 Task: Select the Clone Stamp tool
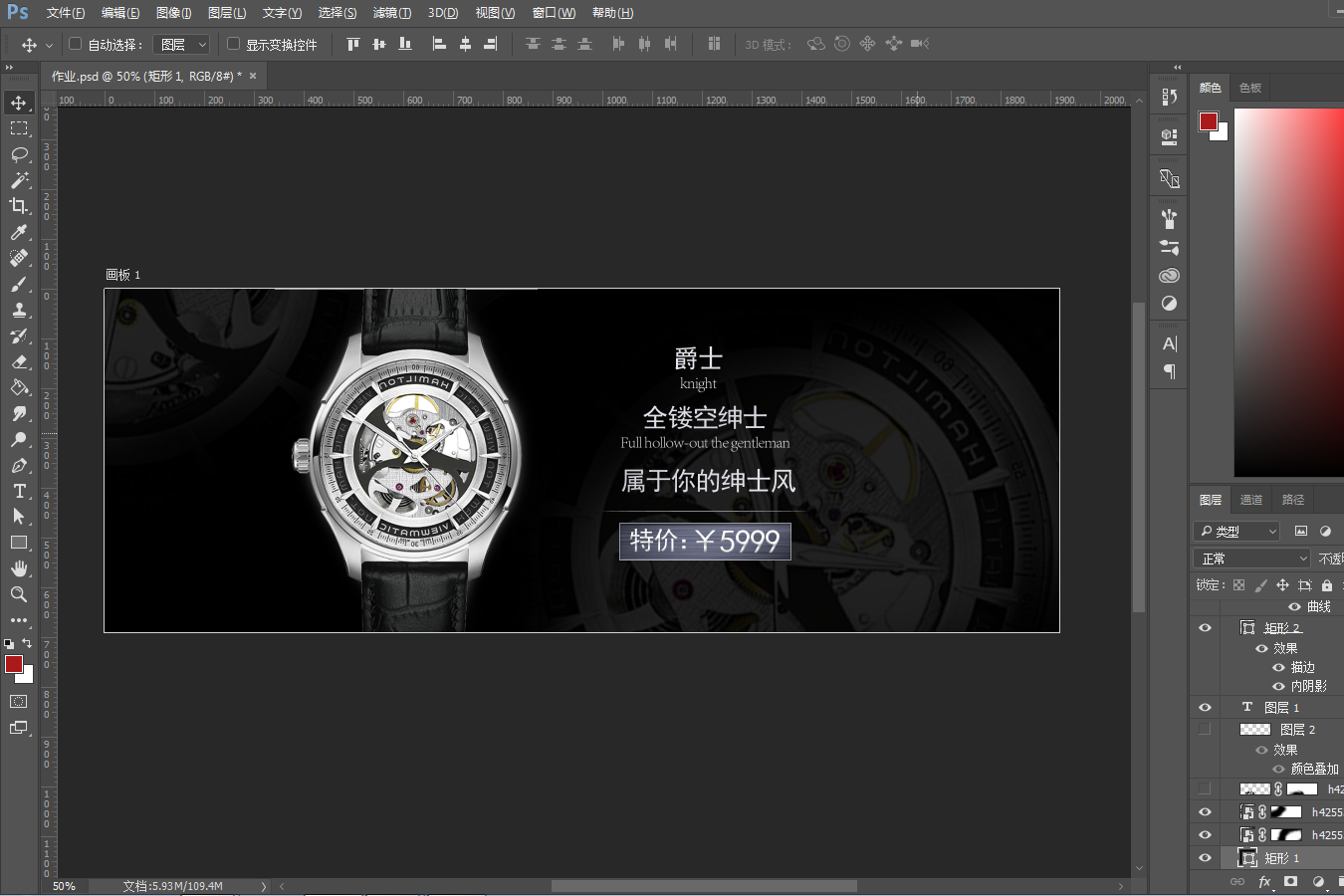click(19, 310)
